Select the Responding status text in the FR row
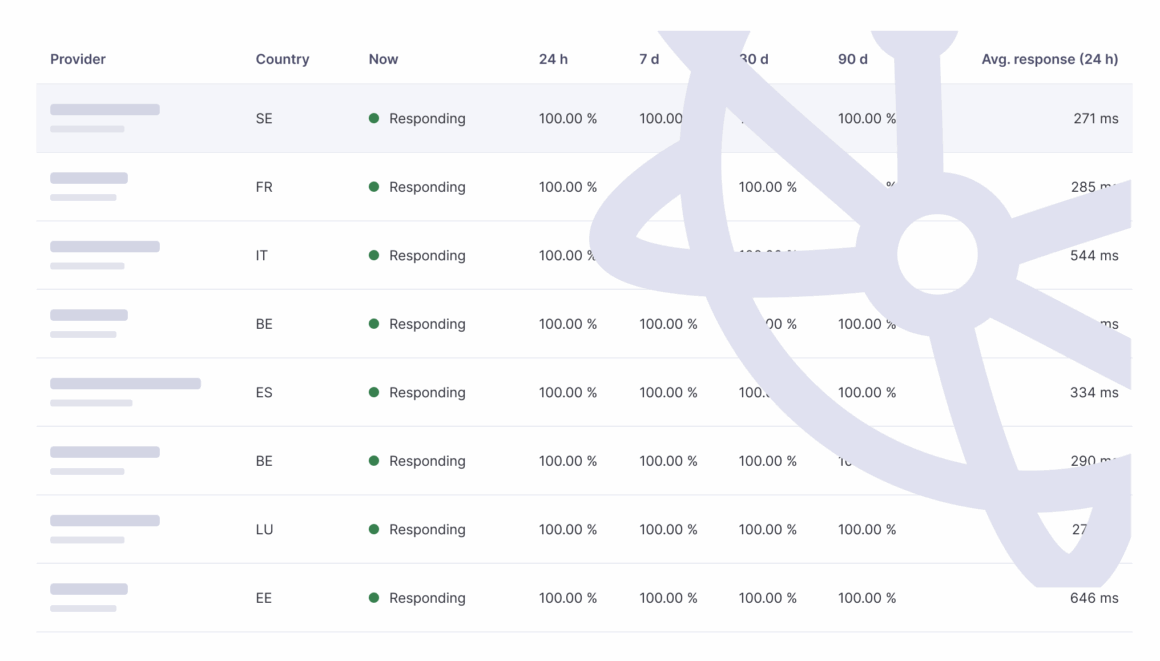Viewport: 1160px width, 661px height. click(427, 187)
